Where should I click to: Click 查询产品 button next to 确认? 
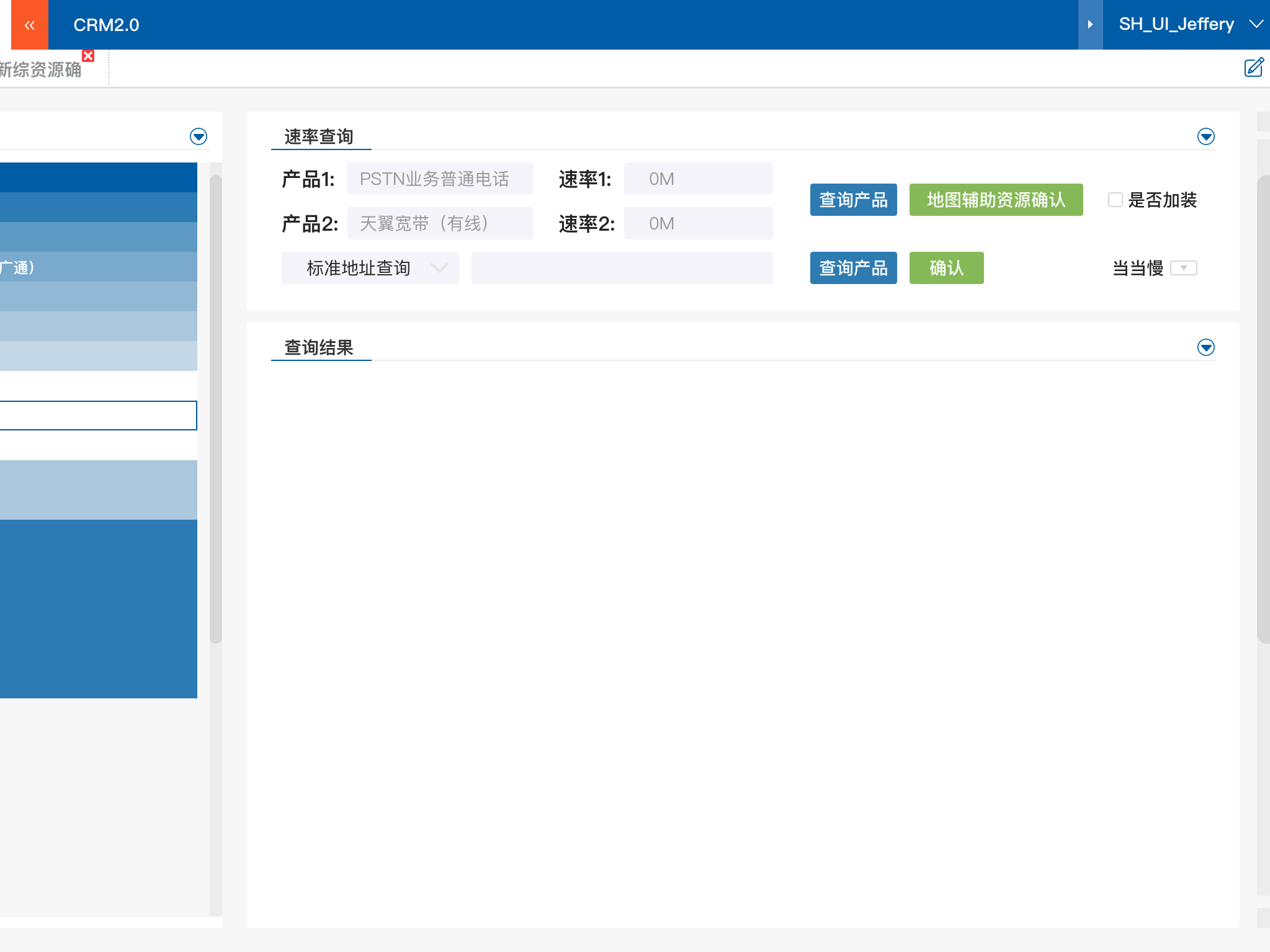[x=853, y=268]
